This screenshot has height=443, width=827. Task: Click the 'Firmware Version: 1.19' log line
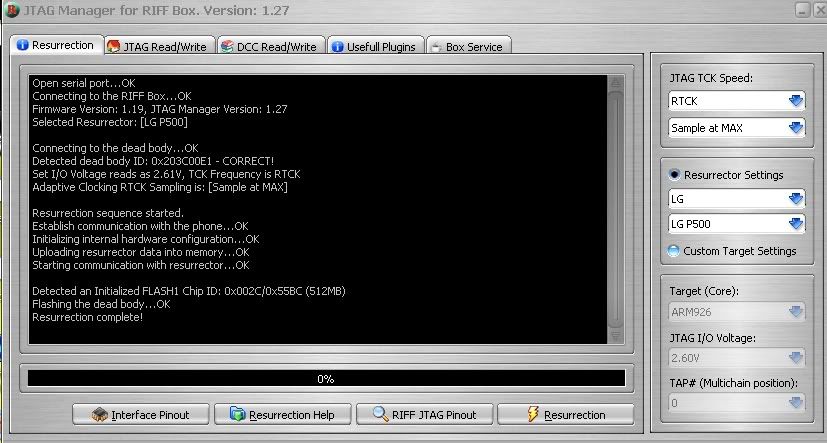click(x=160, y=109)
